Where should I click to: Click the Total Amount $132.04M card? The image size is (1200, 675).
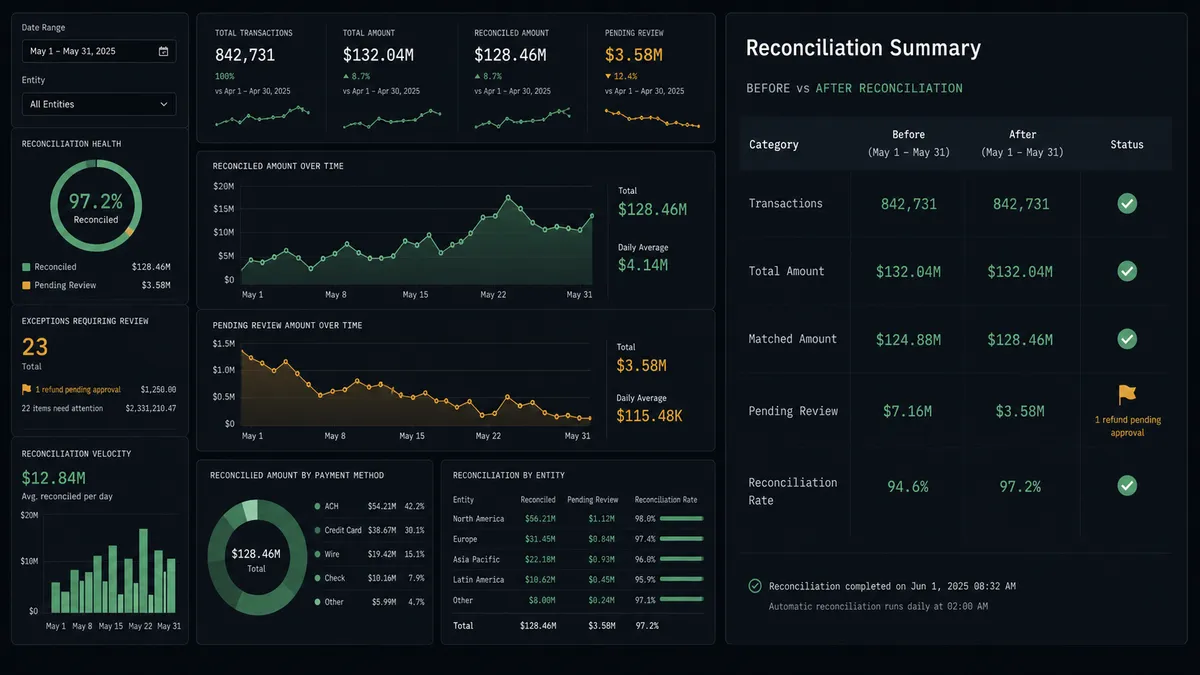tap(392, 78)
